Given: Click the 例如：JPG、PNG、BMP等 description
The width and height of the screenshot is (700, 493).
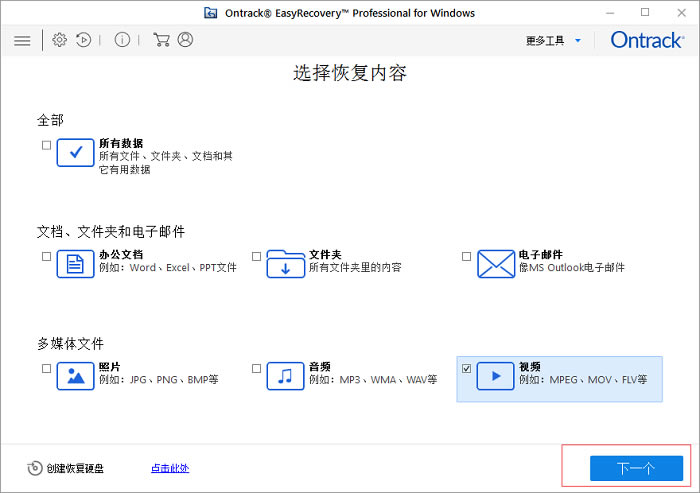Looking at the screenshot, I should pyautogui.click(x=158, y=380).
